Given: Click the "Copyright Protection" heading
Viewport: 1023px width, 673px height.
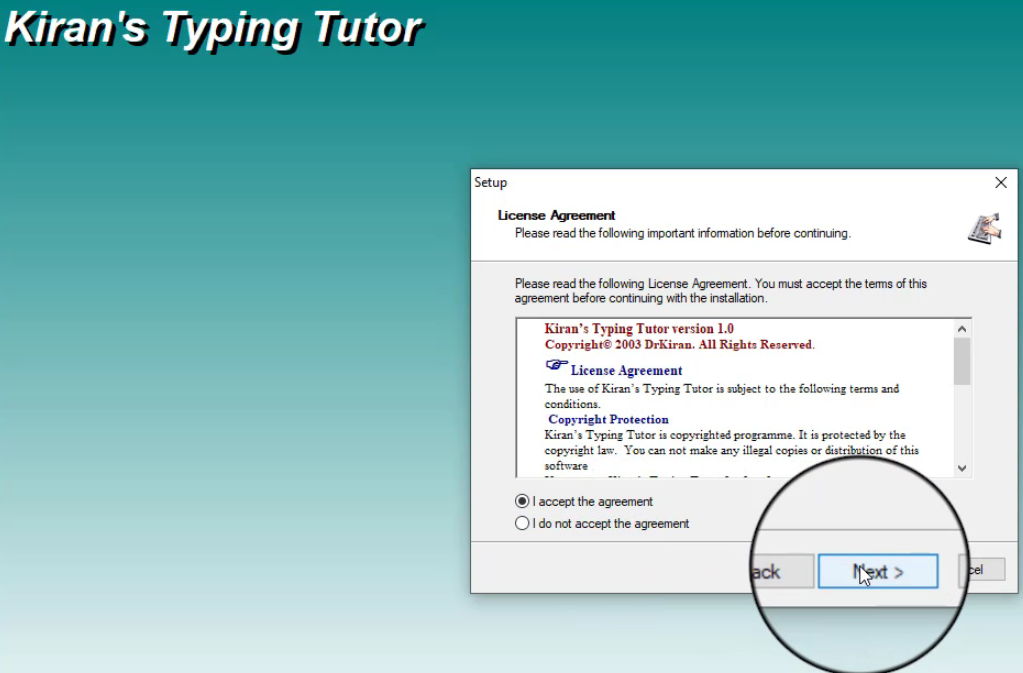Looking at the screenshot, I should tap(608, 420).
